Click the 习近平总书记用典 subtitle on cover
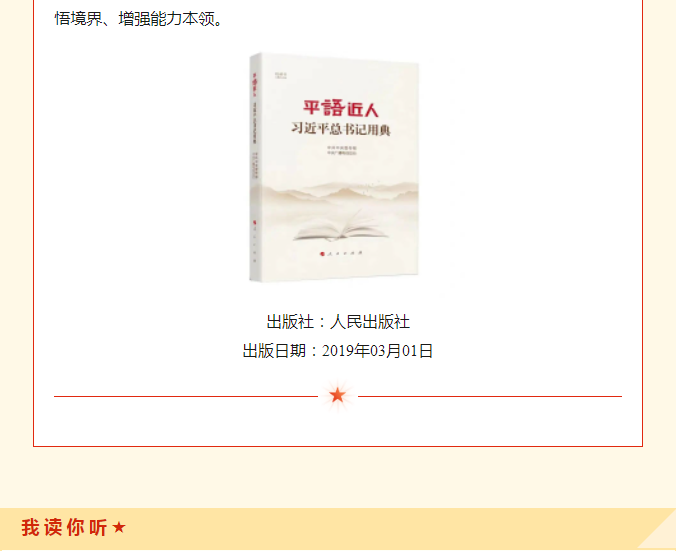The width and height of the screenshot is (676, 551). click(x=341, y=129)
